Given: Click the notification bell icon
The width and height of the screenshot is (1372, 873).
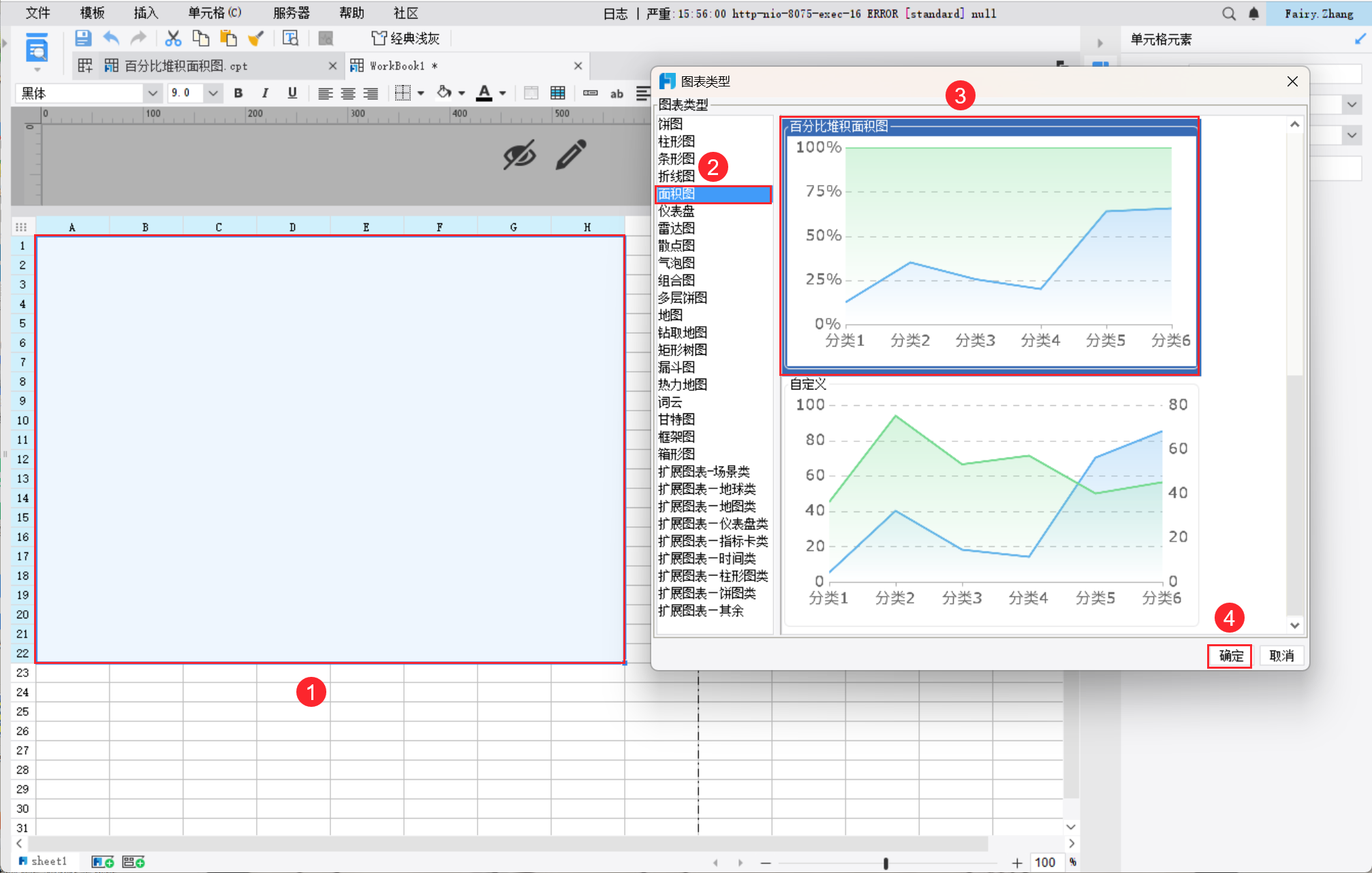Looking at the screenshot, I should [1253, 14].
